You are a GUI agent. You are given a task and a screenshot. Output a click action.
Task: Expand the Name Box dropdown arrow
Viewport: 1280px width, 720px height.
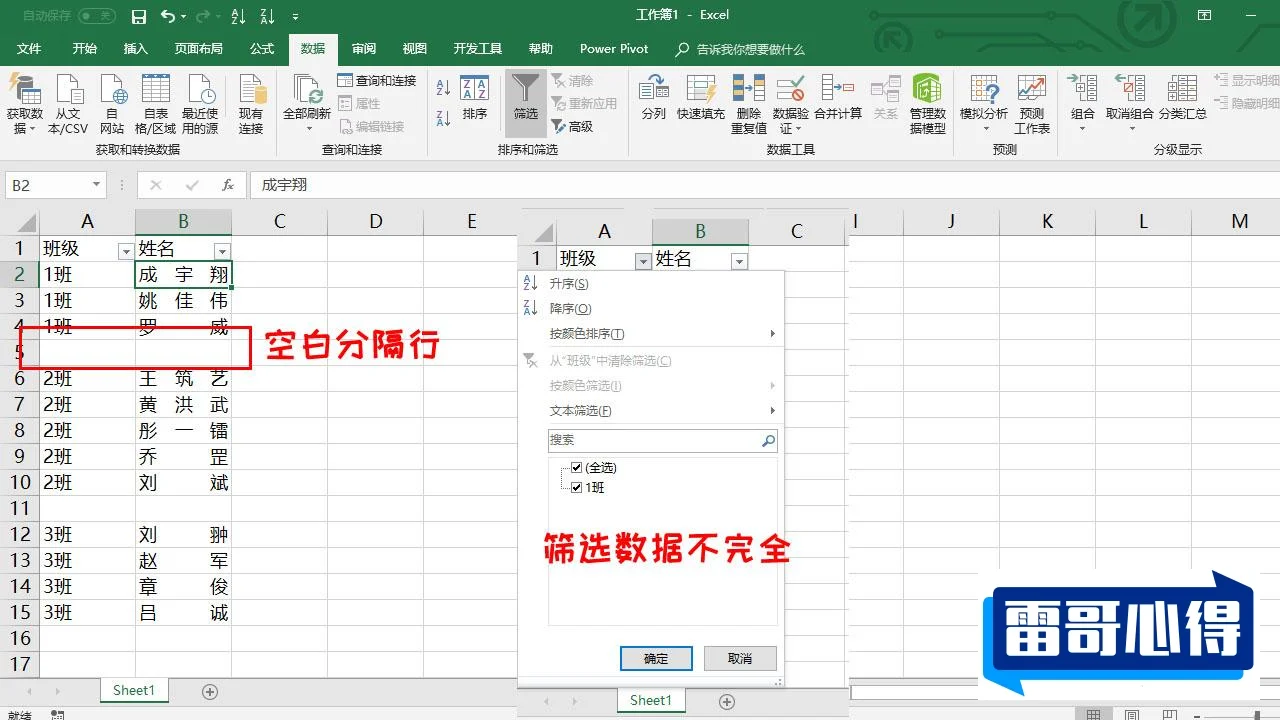coord(96,185)
